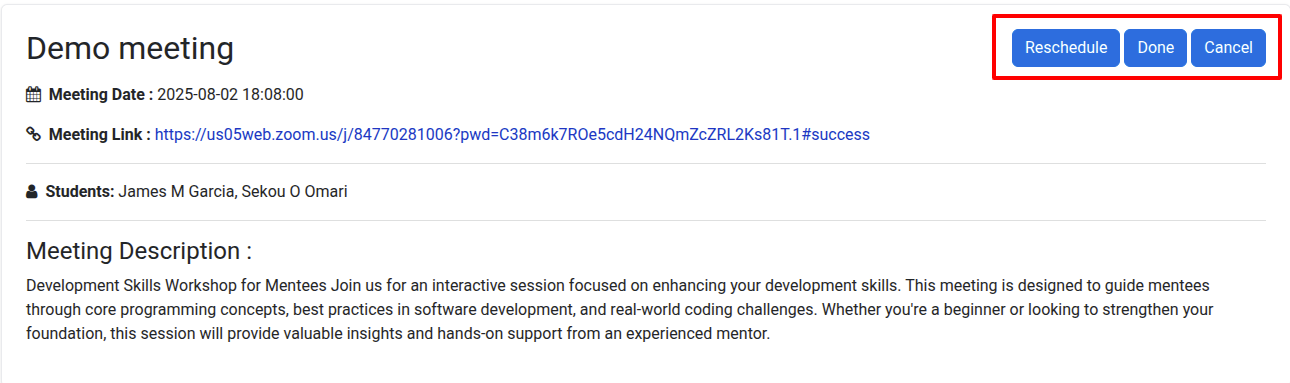This screenshot has height=383, width=1290.
Task: Click the divider line under Students row
Action: [x=646, y=220]
